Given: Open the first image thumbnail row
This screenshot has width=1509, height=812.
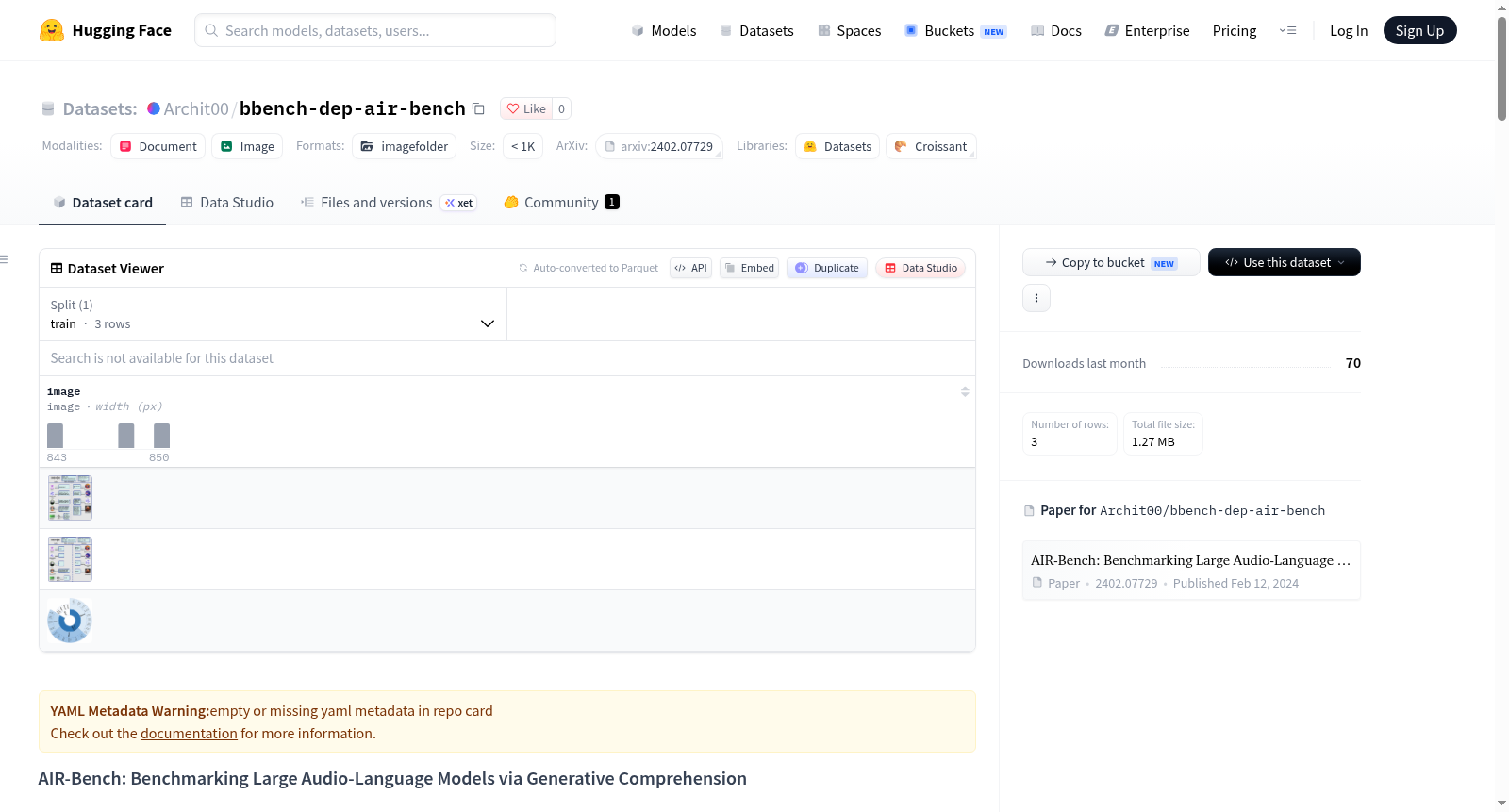Looking at the screenshot, I should point(70,498).
